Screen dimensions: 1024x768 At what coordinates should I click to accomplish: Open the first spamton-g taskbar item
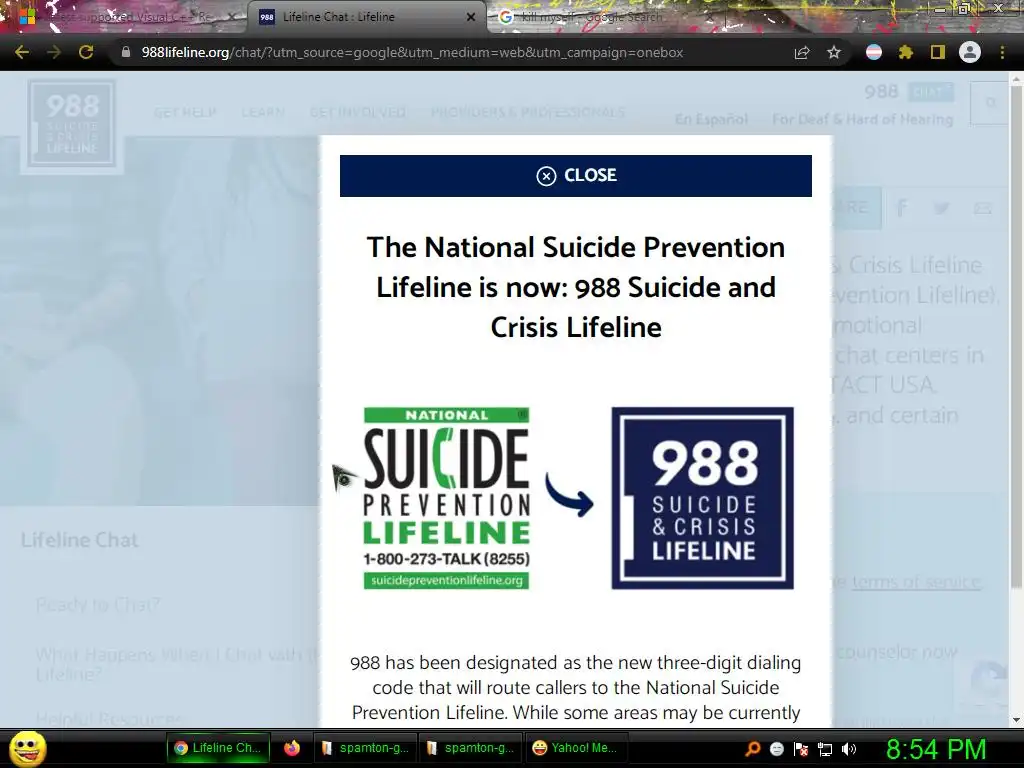(x=366, y=748)
